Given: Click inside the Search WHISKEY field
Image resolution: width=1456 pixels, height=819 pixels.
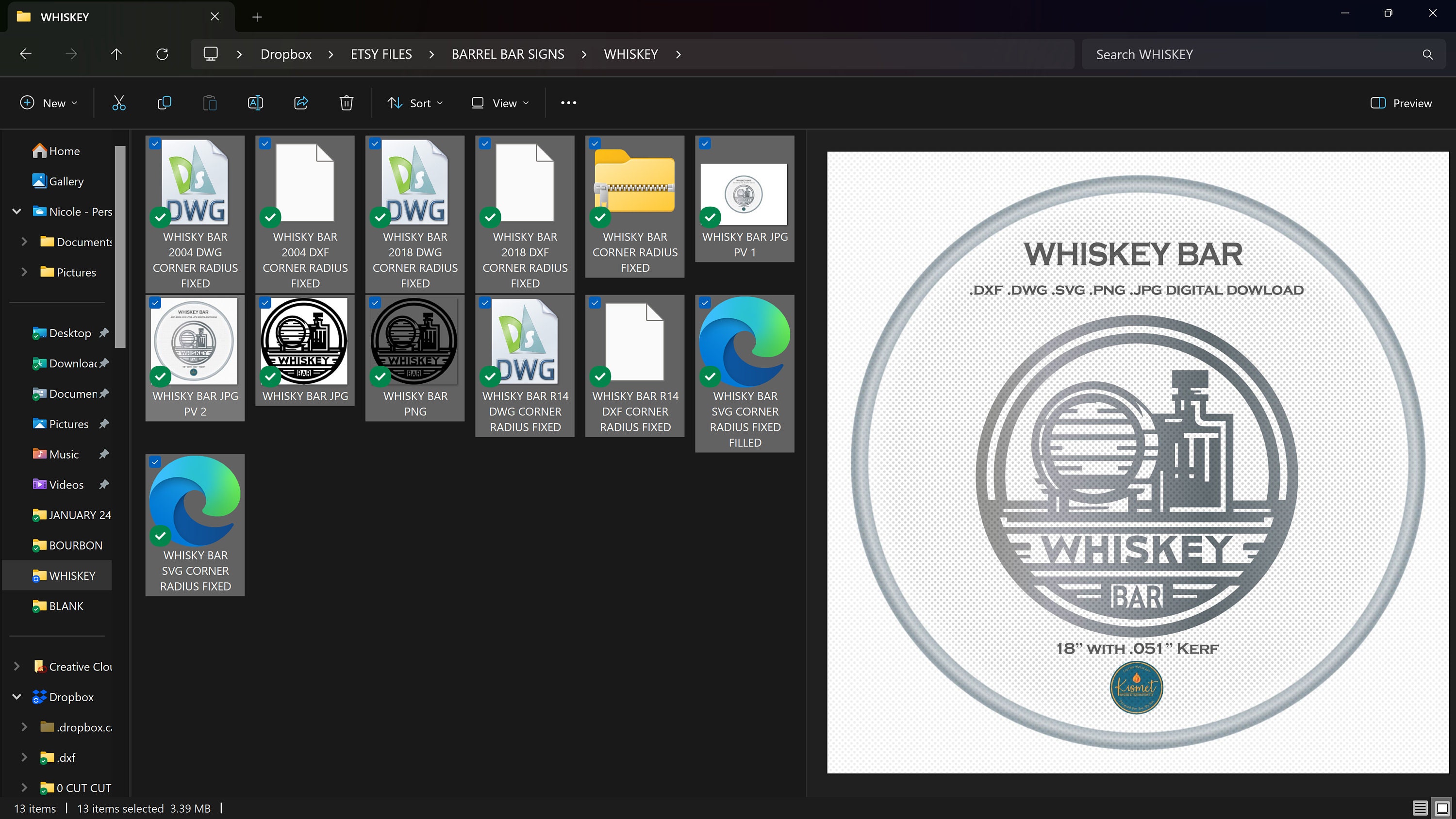Looking at the screenshot, I should 1243,54.
